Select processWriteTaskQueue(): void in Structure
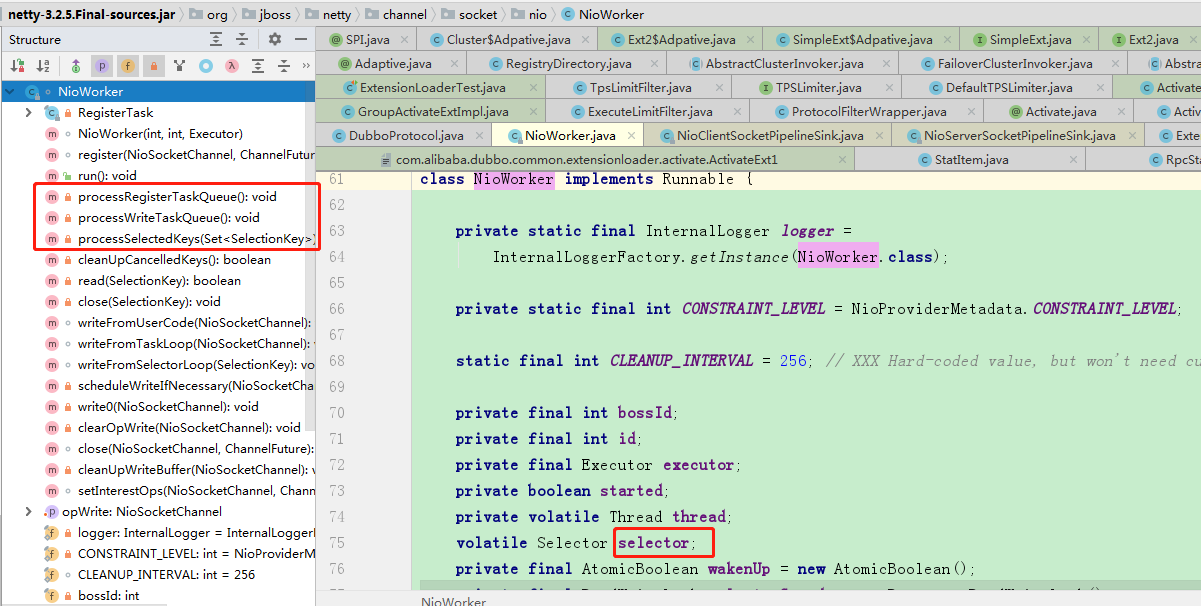 point(169,218)
